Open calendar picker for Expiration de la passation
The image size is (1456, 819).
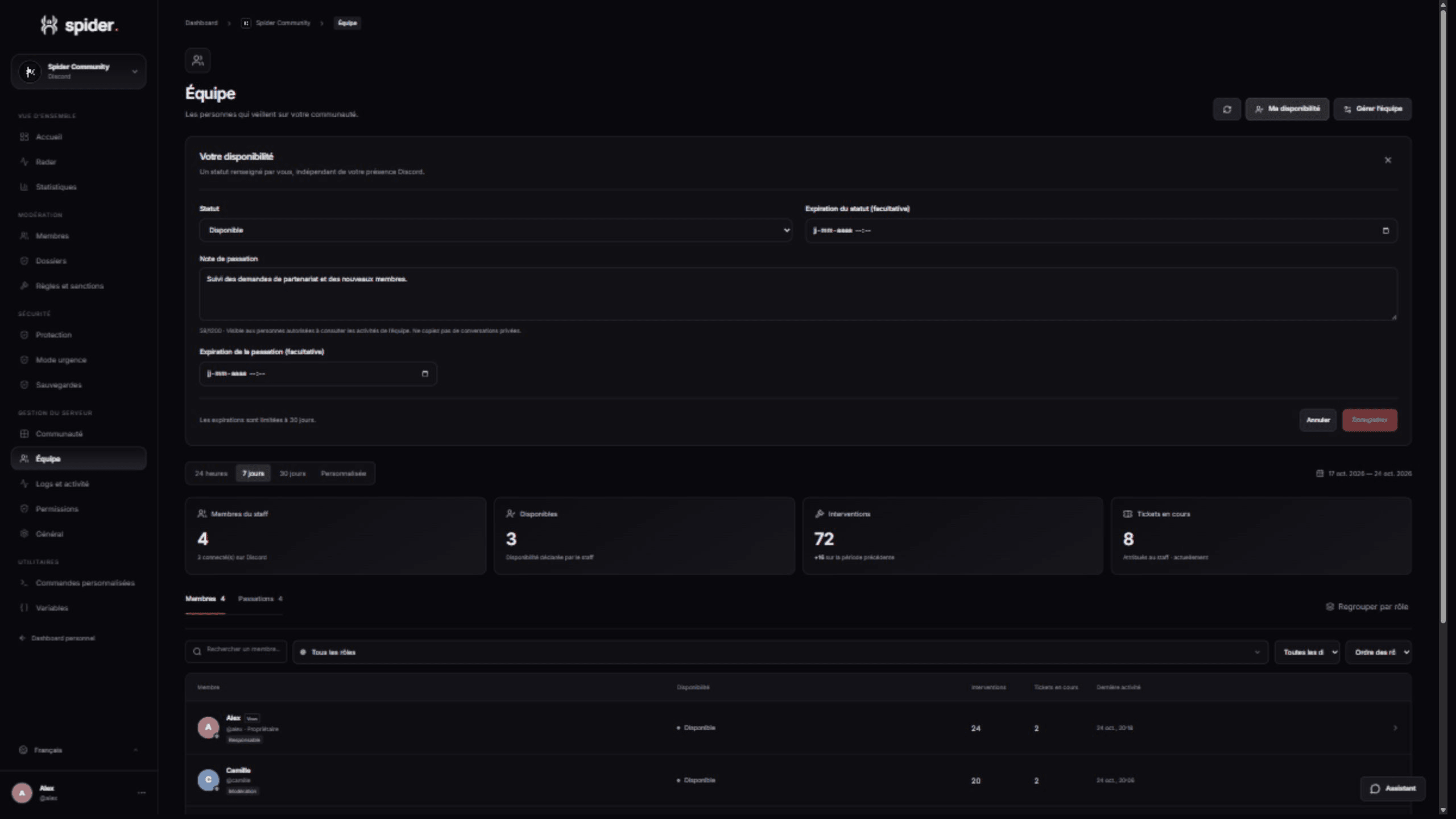coord(425,374)
